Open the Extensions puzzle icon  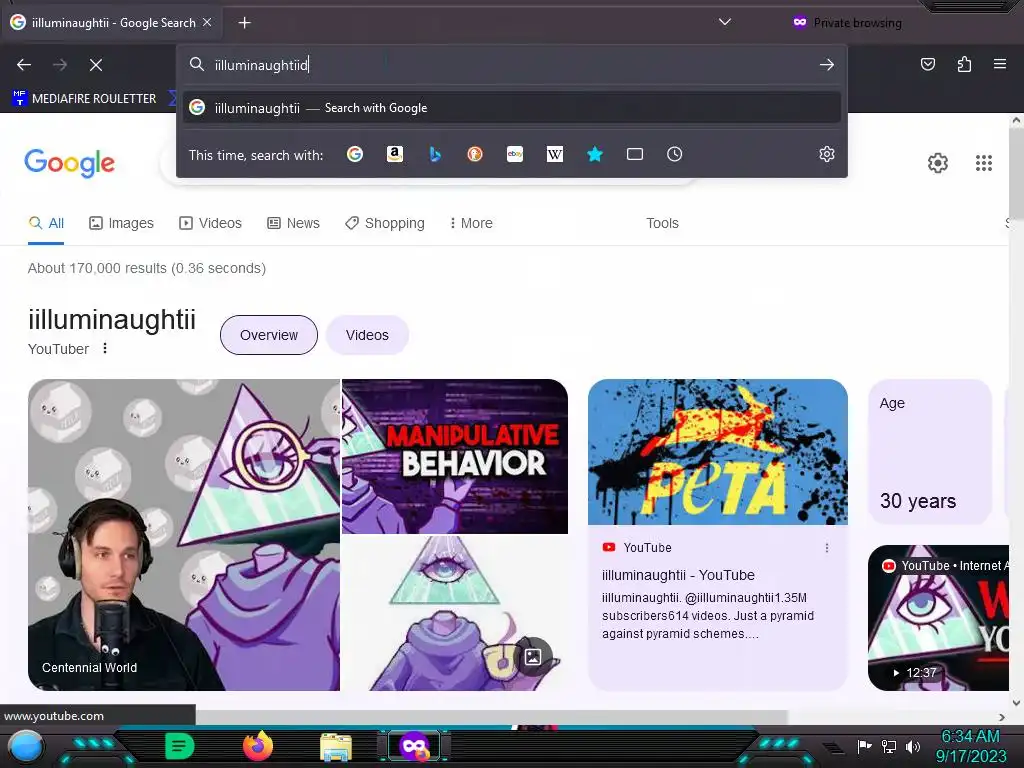[x=964, y=64]
